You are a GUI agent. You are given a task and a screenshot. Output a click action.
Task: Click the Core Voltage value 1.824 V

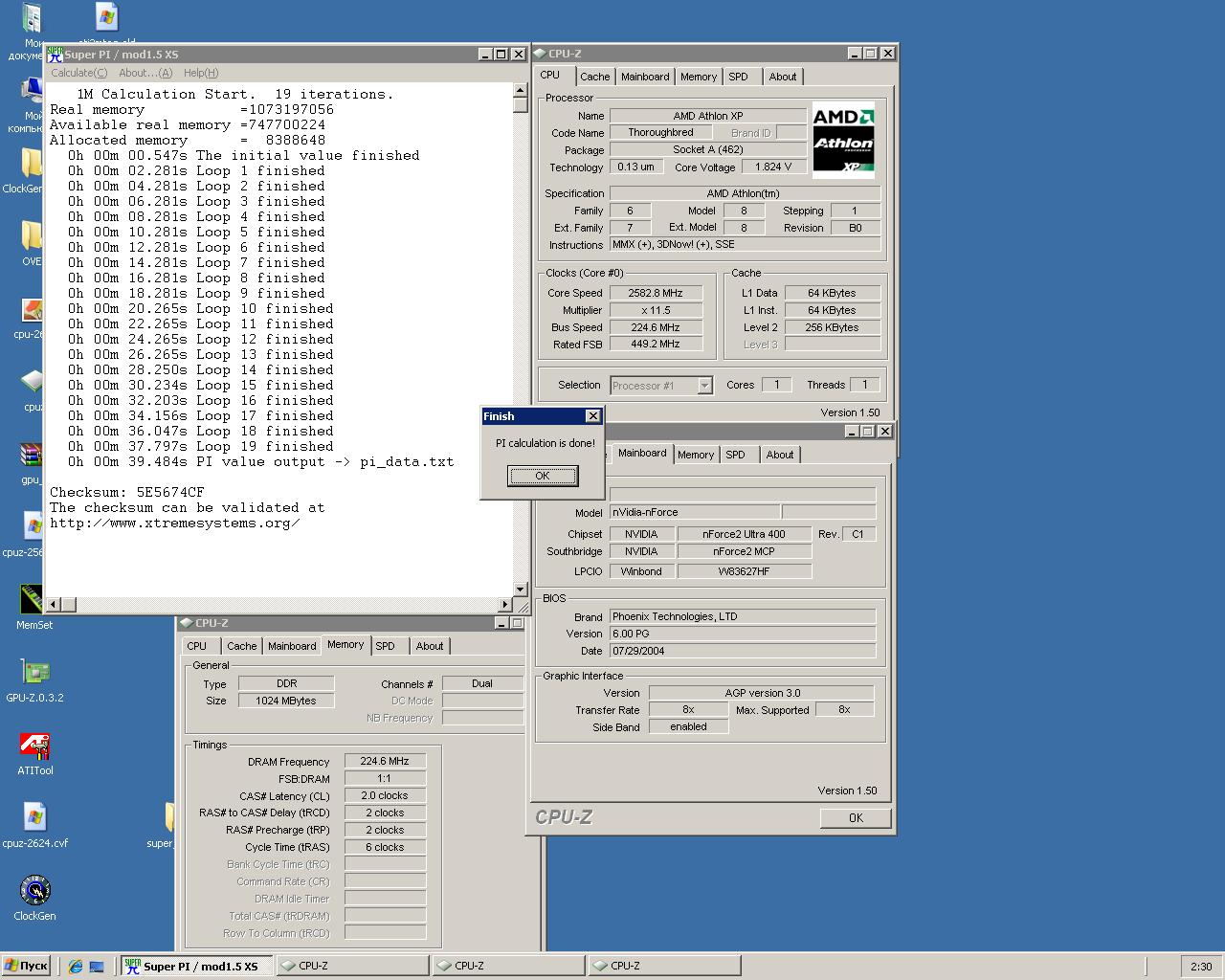(773, 167)
